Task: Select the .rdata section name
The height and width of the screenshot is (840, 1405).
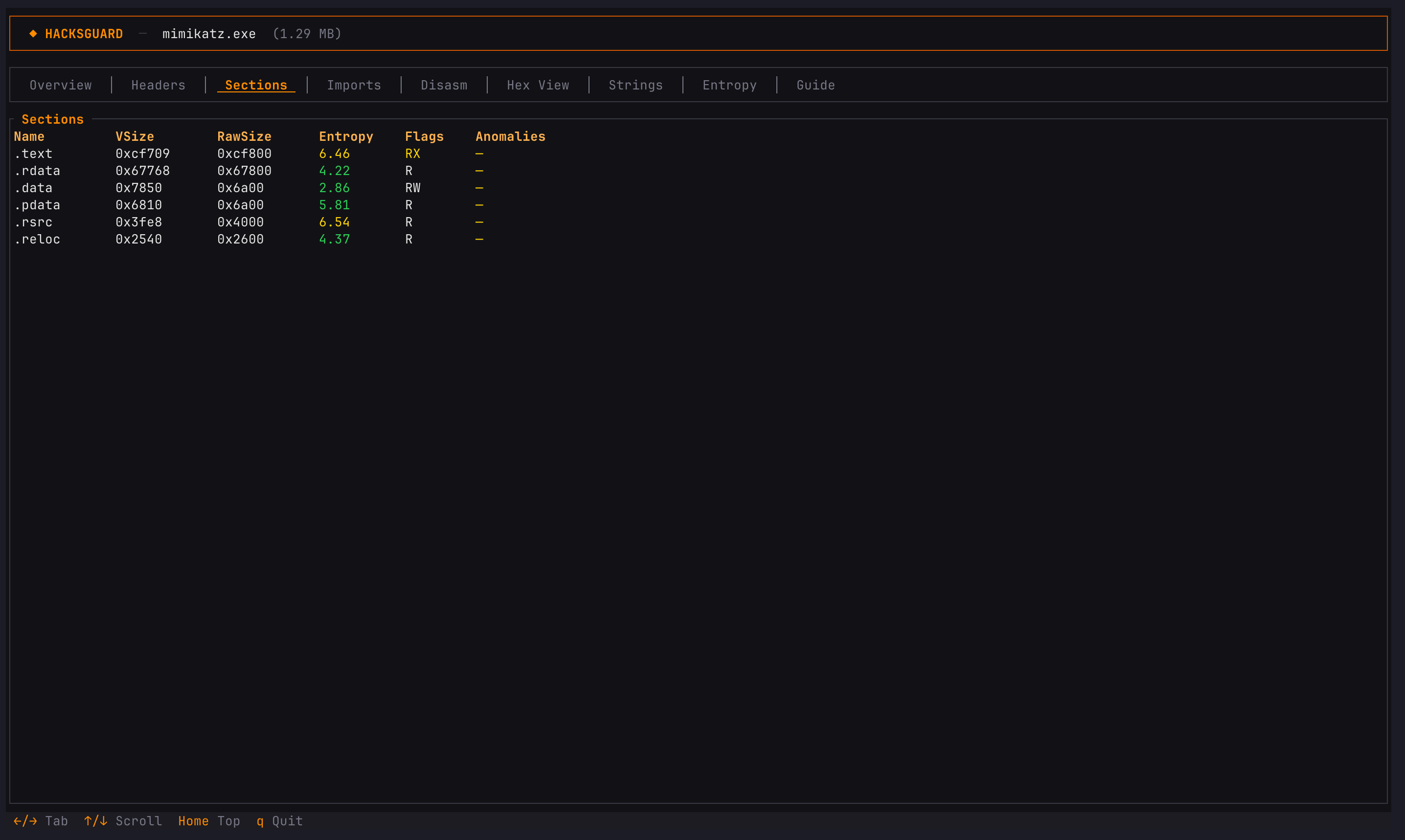Action: point(37,171)
